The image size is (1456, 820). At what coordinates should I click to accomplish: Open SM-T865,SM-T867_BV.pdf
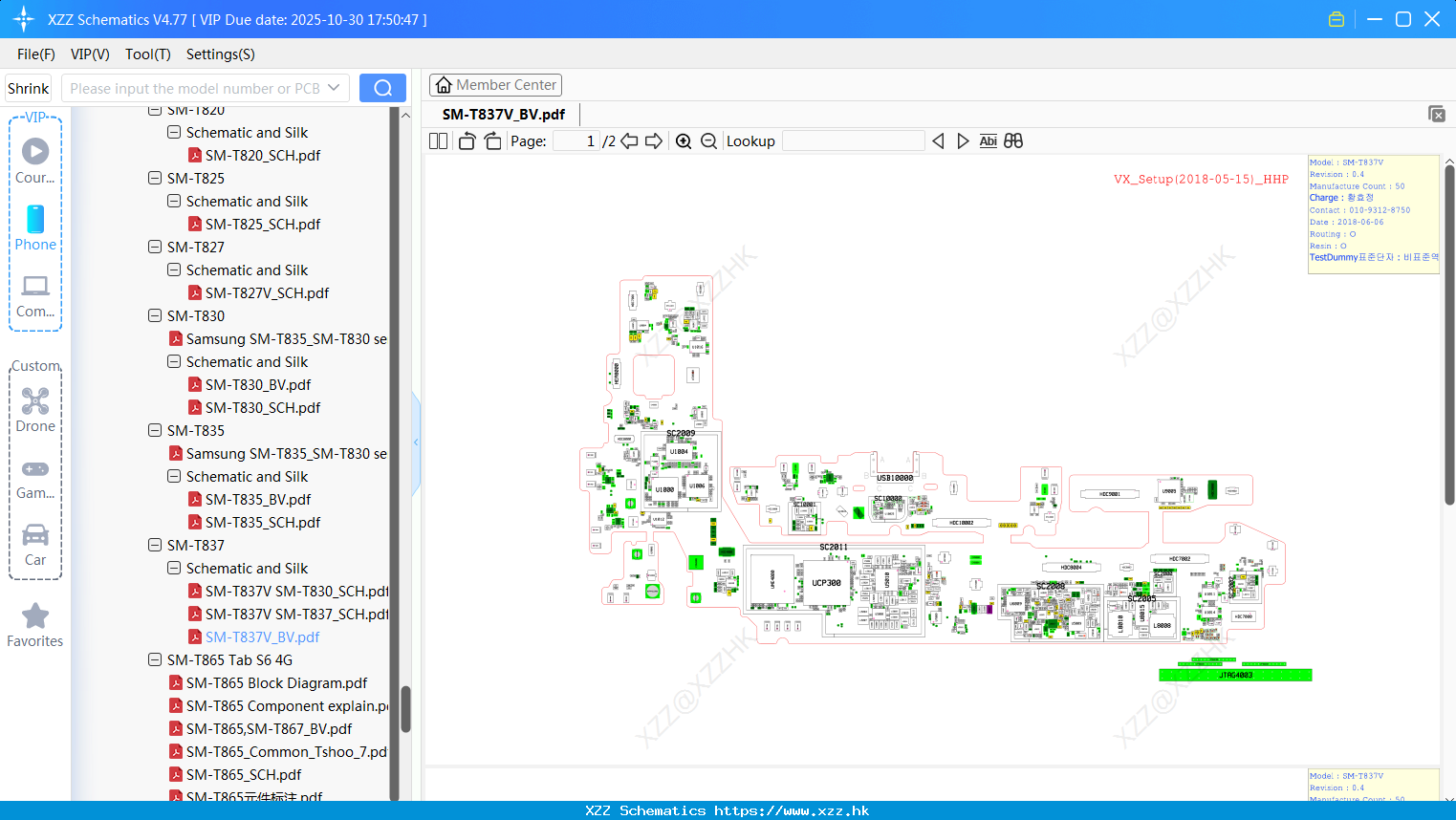[x=260, y=728]
